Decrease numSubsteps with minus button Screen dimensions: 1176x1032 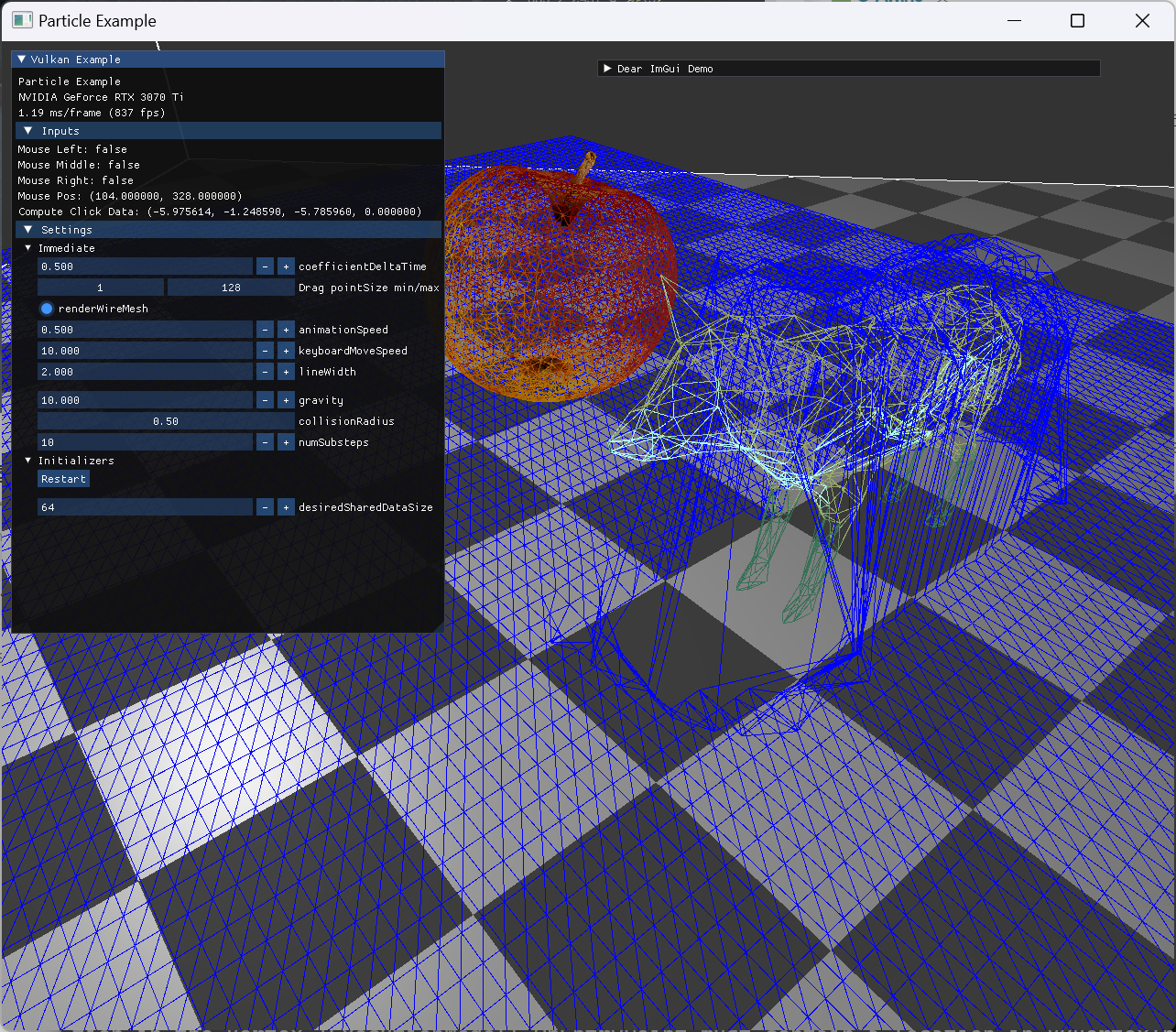point(265,442)
